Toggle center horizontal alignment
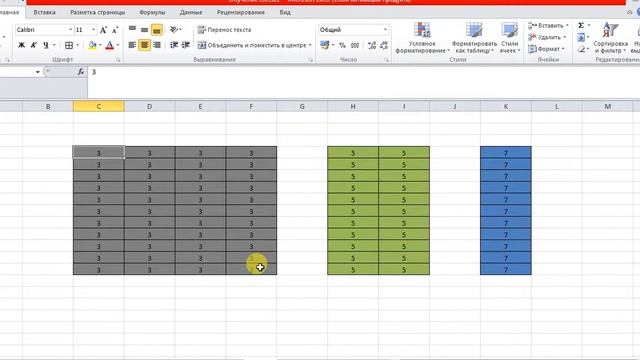This screenshot has height=360, width=640. coord(144,45)
